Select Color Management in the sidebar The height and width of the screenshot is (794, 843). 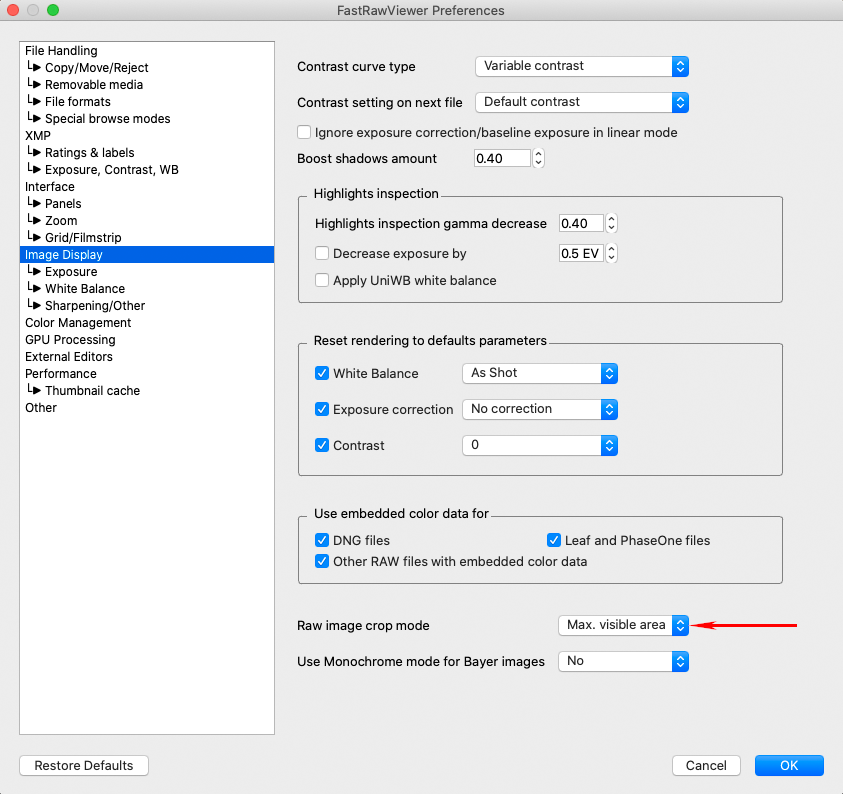point(78,323)
